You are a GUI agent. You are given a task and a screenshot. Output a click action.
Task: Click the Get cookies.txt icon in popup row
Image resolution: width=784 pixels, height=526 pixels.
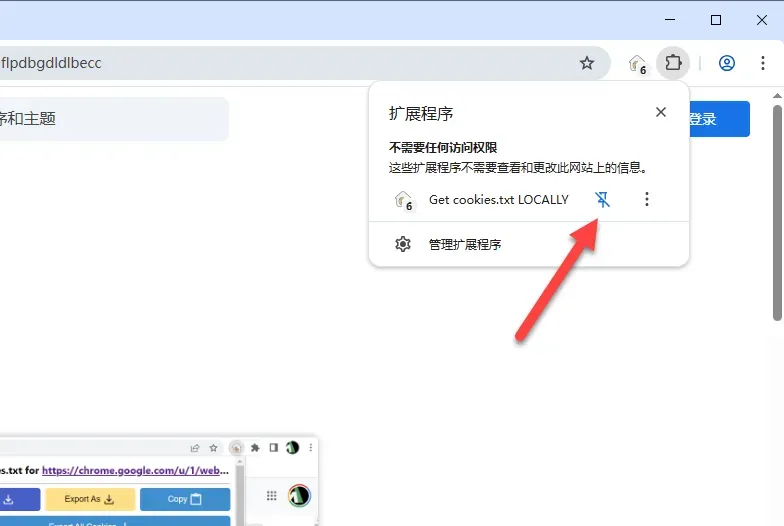pos(404,200)
